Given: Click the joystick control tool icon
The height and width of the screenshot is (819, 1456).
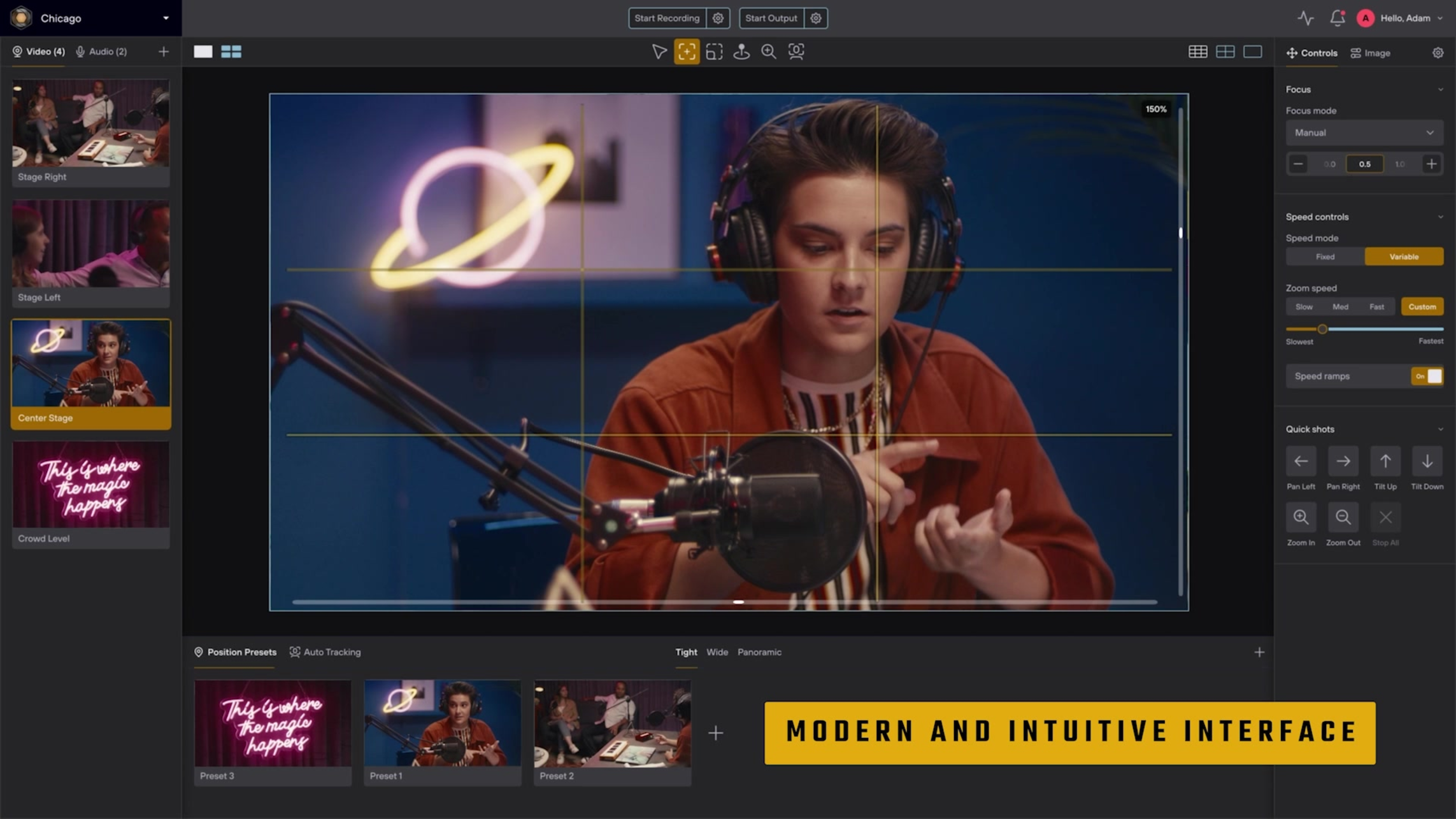Looking at the screenshot, I should tap(741, 52).
